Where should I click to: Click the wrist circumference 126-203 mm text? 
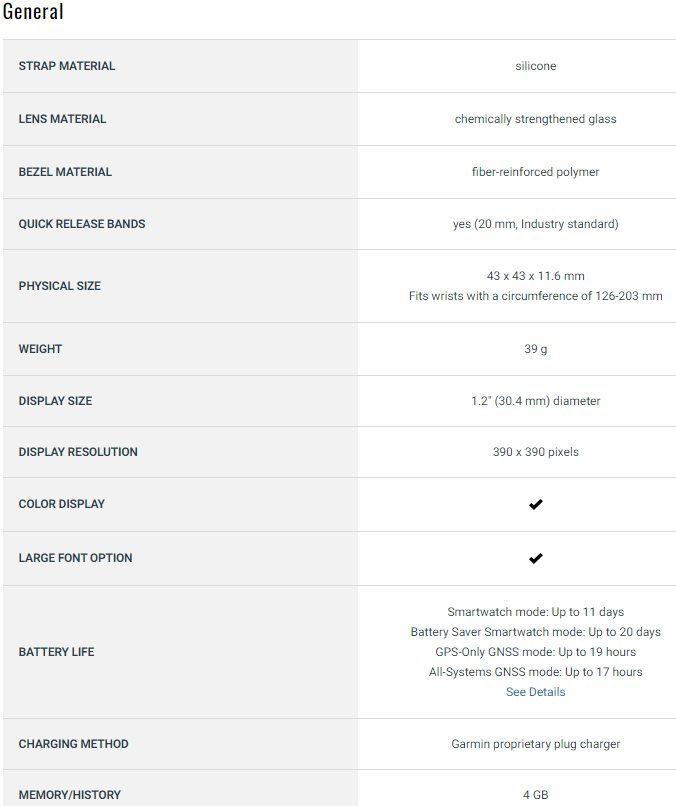536,296
